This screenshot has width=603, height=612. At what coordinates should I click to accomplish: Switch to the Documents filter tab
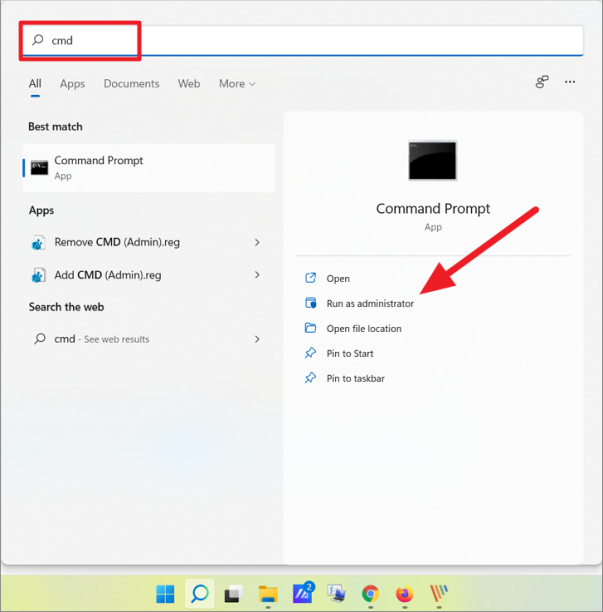pyautogui.click(x=131, y=84)
